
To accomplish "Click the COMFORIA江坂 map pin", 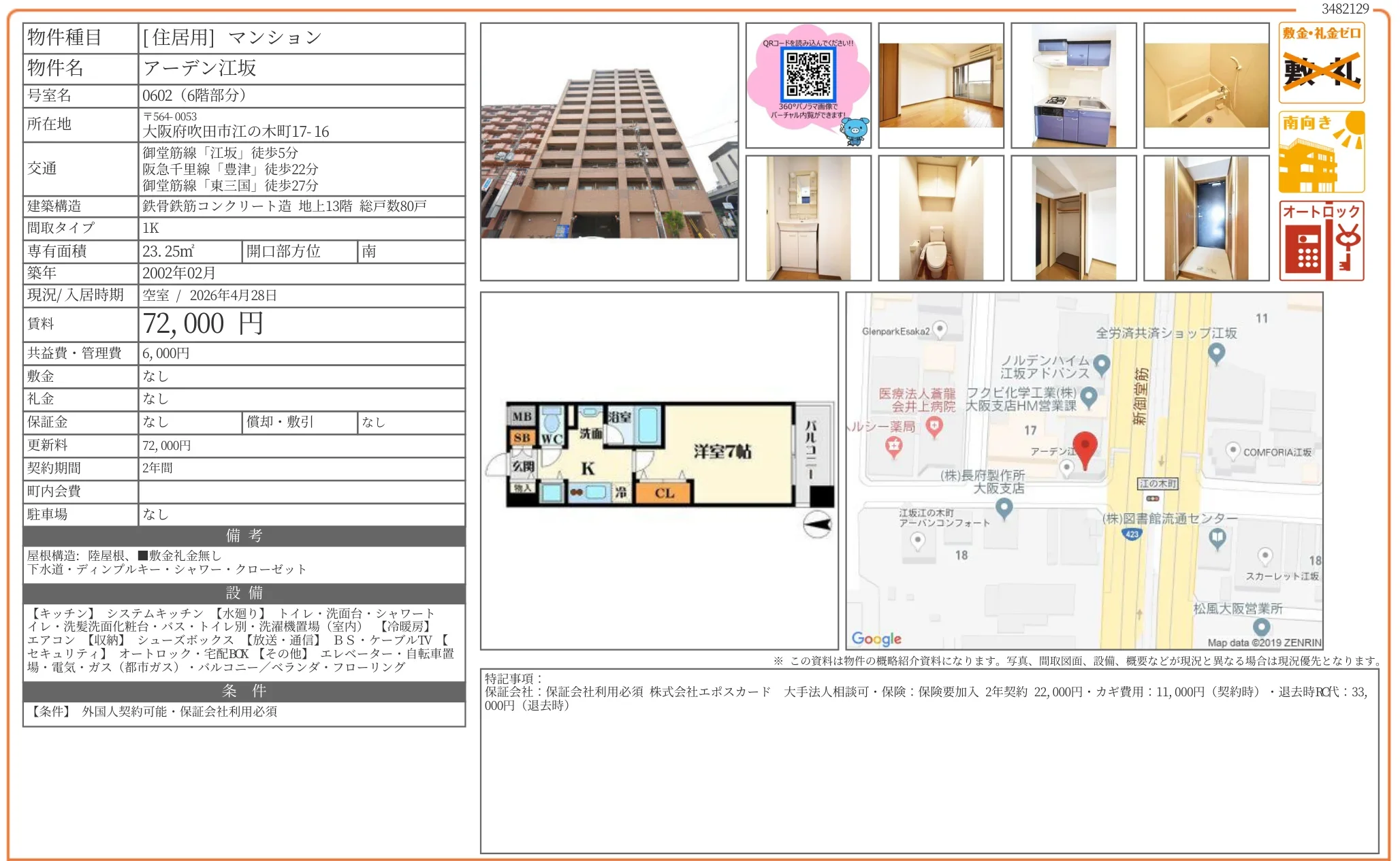I will (x=1232, y=451).
